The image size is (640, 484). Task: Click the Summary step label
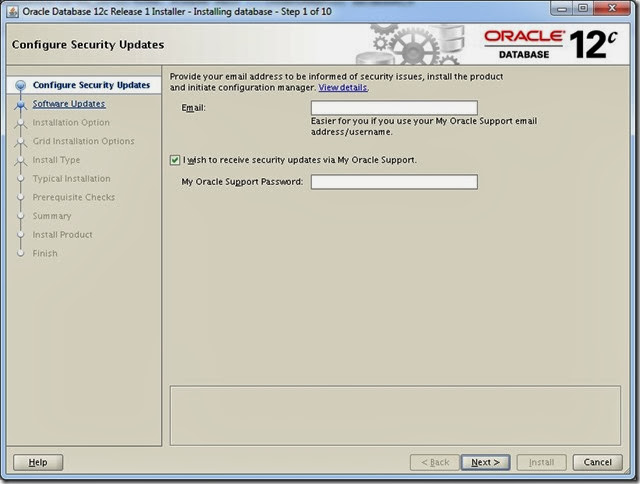click(x=52, y=216)
